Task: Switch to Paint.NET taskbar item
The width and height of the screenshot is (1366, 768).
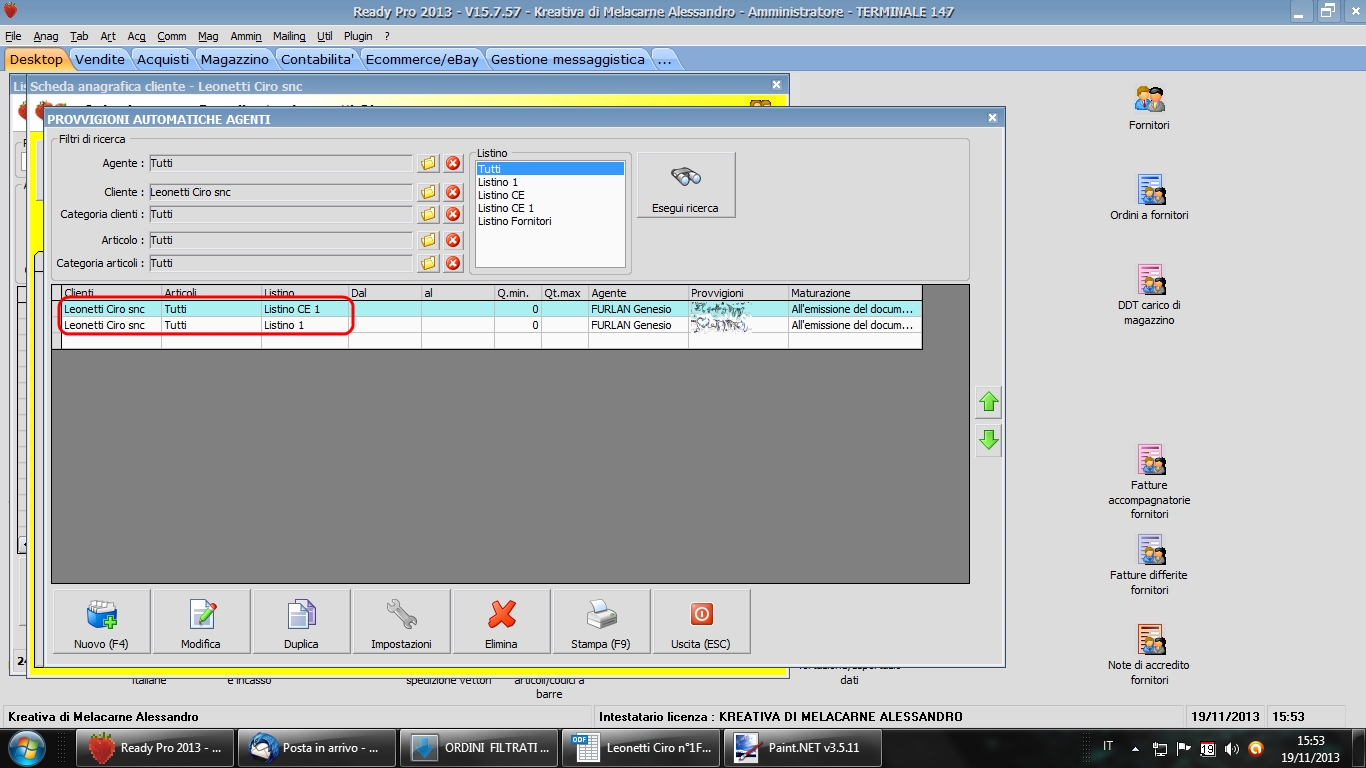Action: point(802,748)
